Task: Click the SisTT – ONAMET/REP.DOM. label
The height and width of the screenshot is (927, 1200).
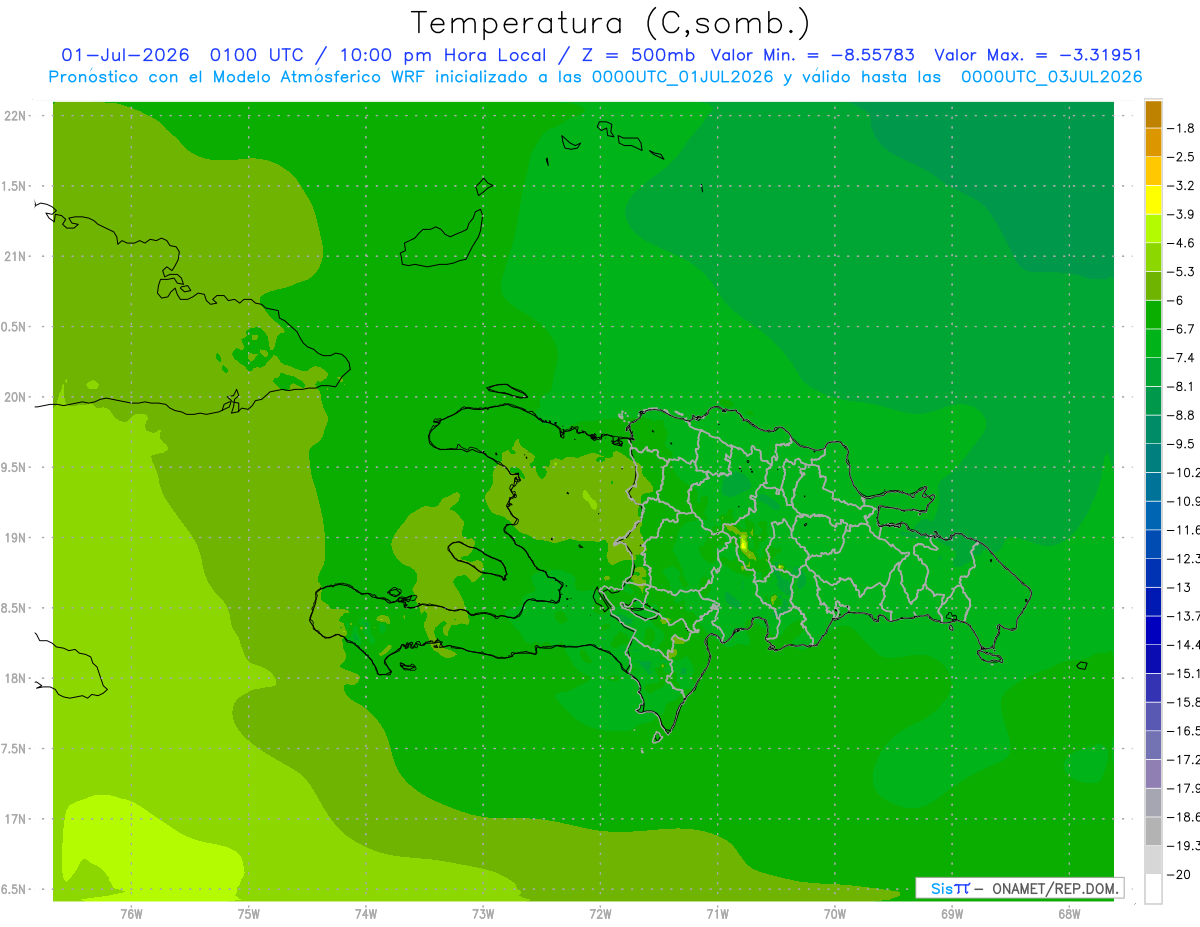Action: pyautogui.click(x=1019, y=888)
